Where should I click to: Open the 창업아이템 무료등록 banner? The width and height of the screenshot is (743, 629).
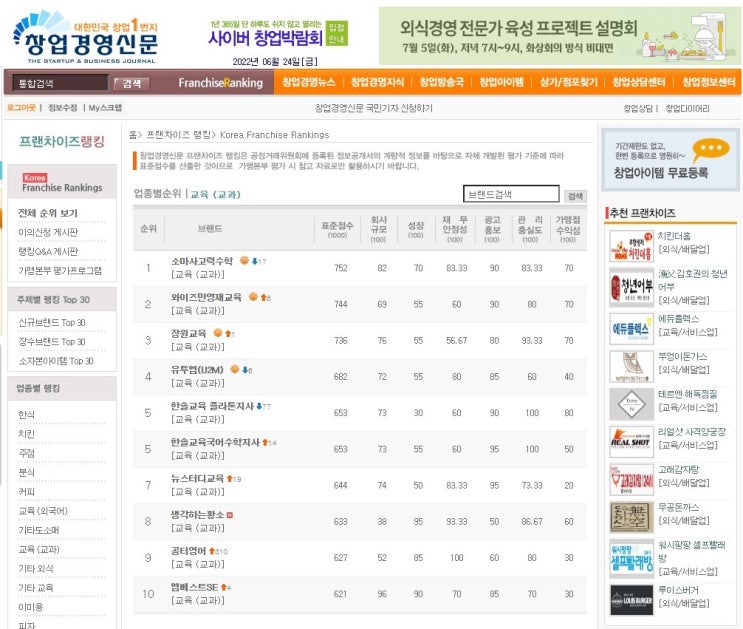(x=670, y=160)
